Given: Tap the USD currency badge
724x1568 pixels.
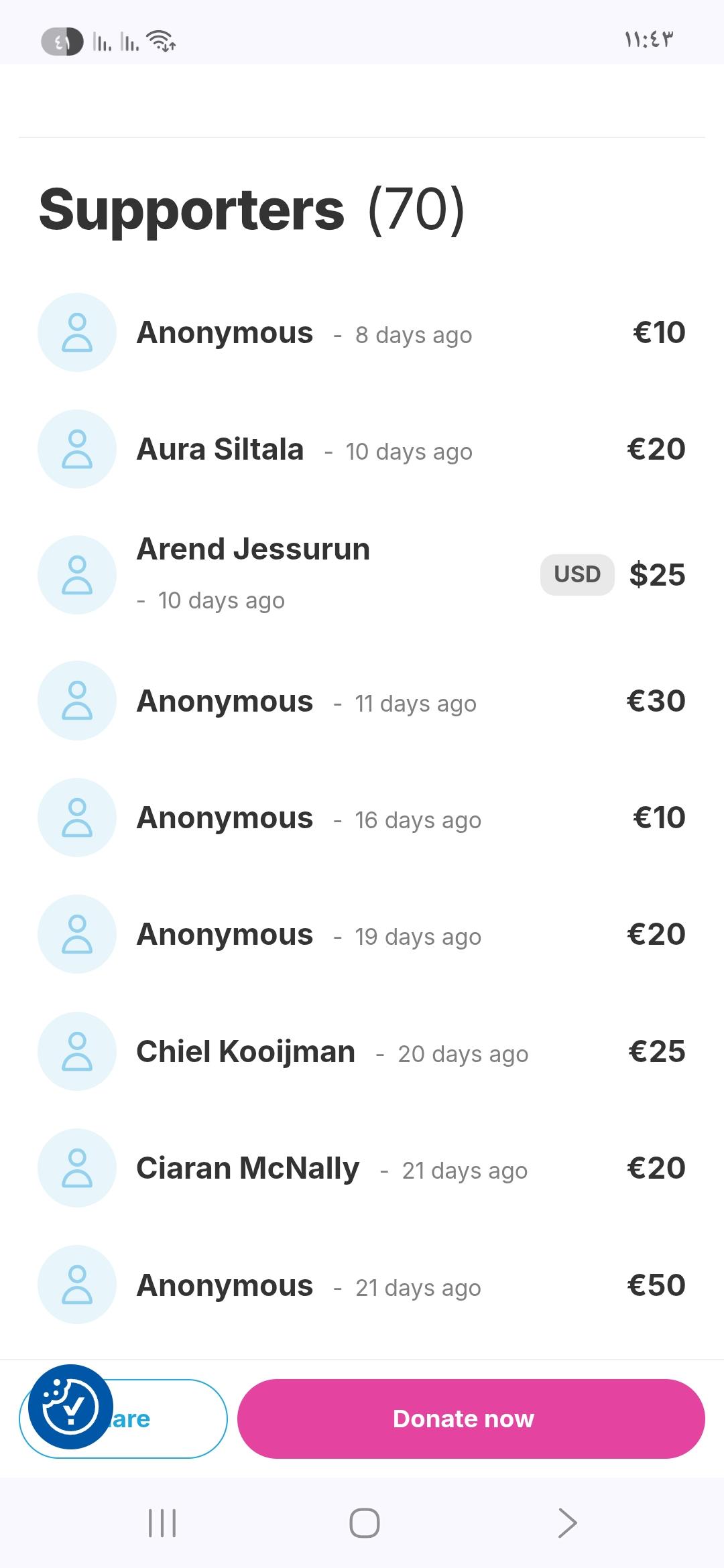Looking at the screenshot, I should point(577,574).
